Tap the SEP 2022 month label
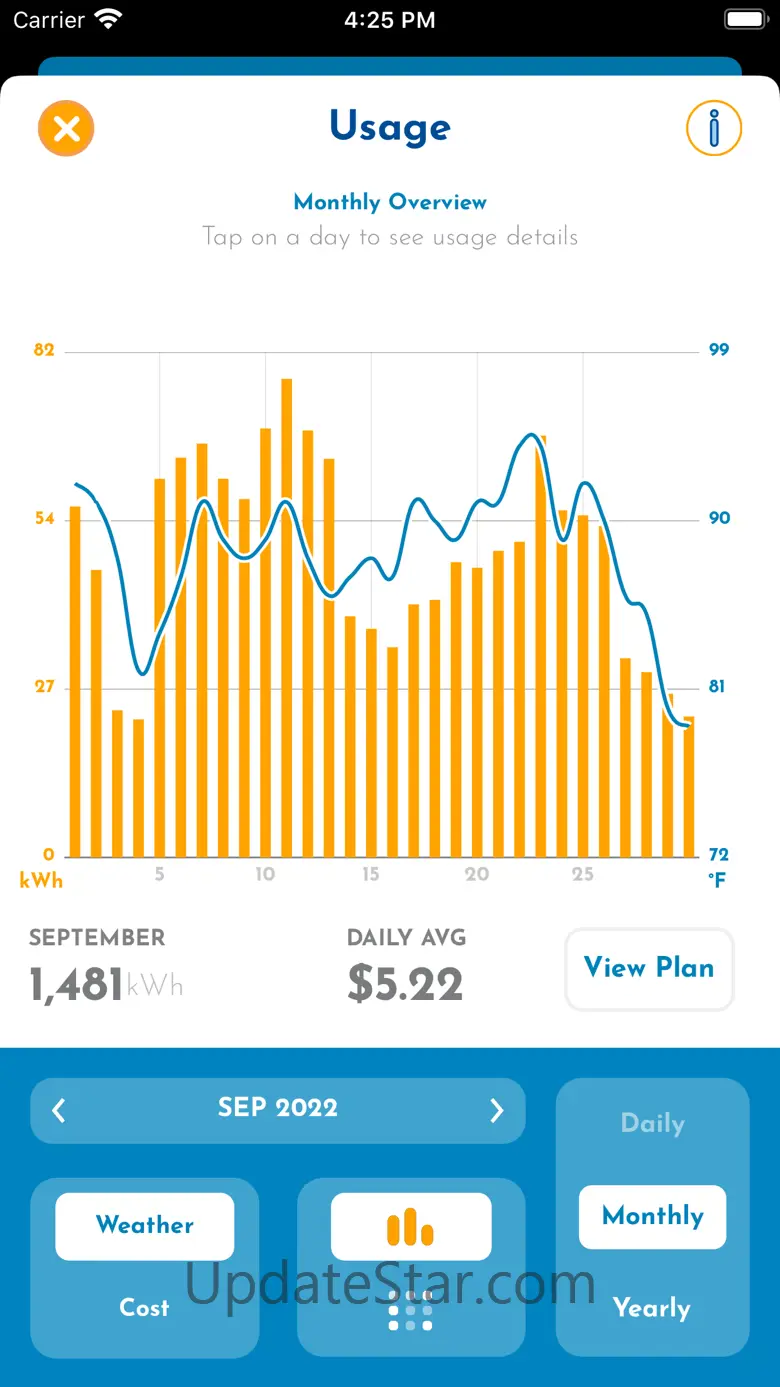 (278, 1108)
